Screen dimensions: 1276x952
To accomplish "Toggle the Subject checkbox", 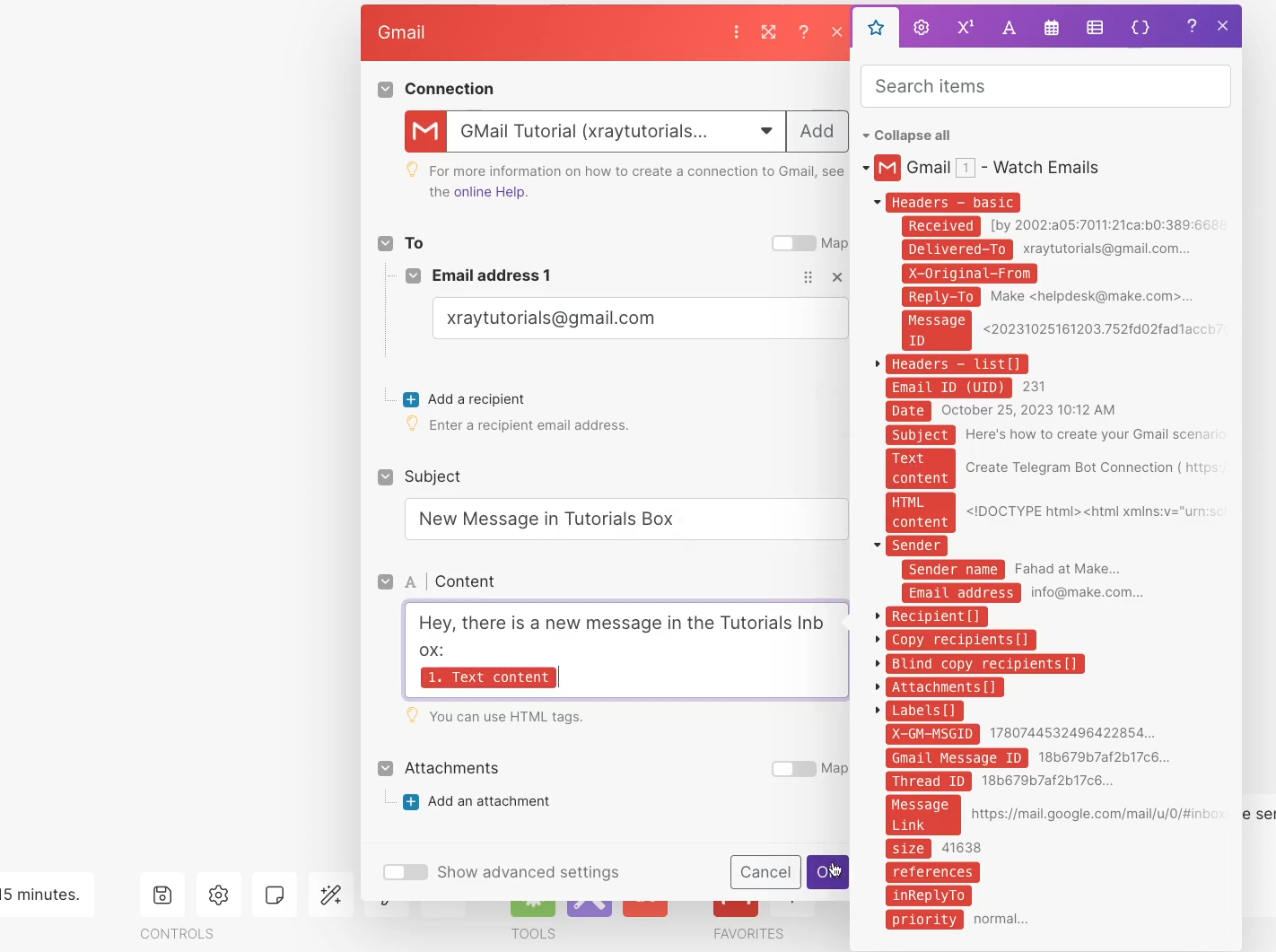I will [386, 476].
